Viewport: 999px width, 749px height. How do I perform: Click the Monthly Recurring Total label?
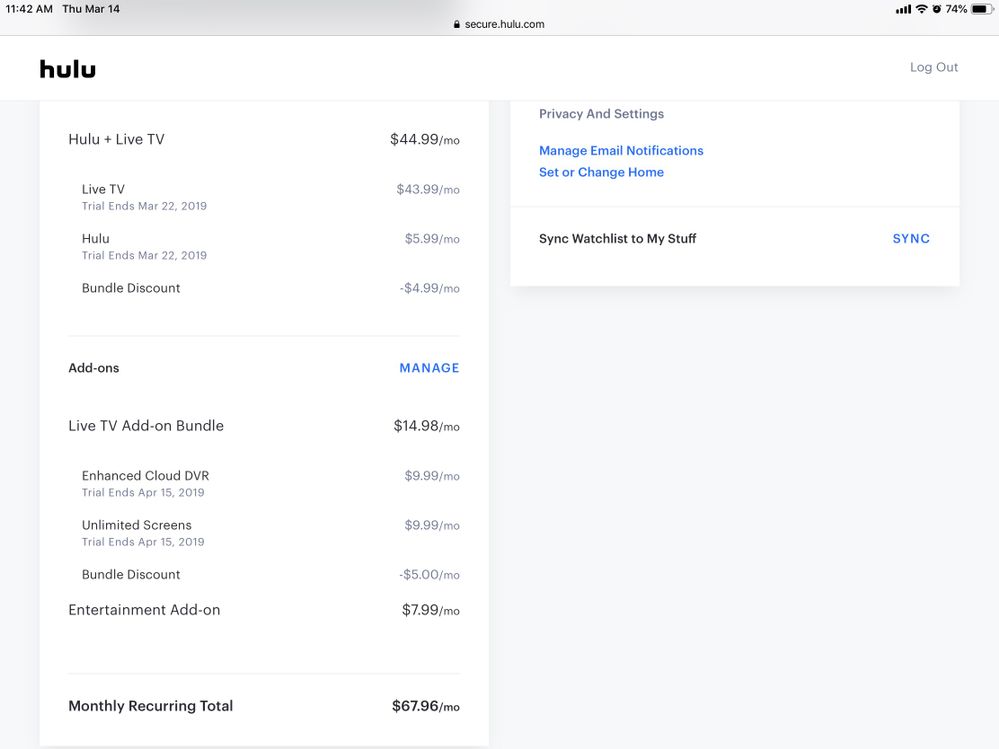(x=150, y=706)
